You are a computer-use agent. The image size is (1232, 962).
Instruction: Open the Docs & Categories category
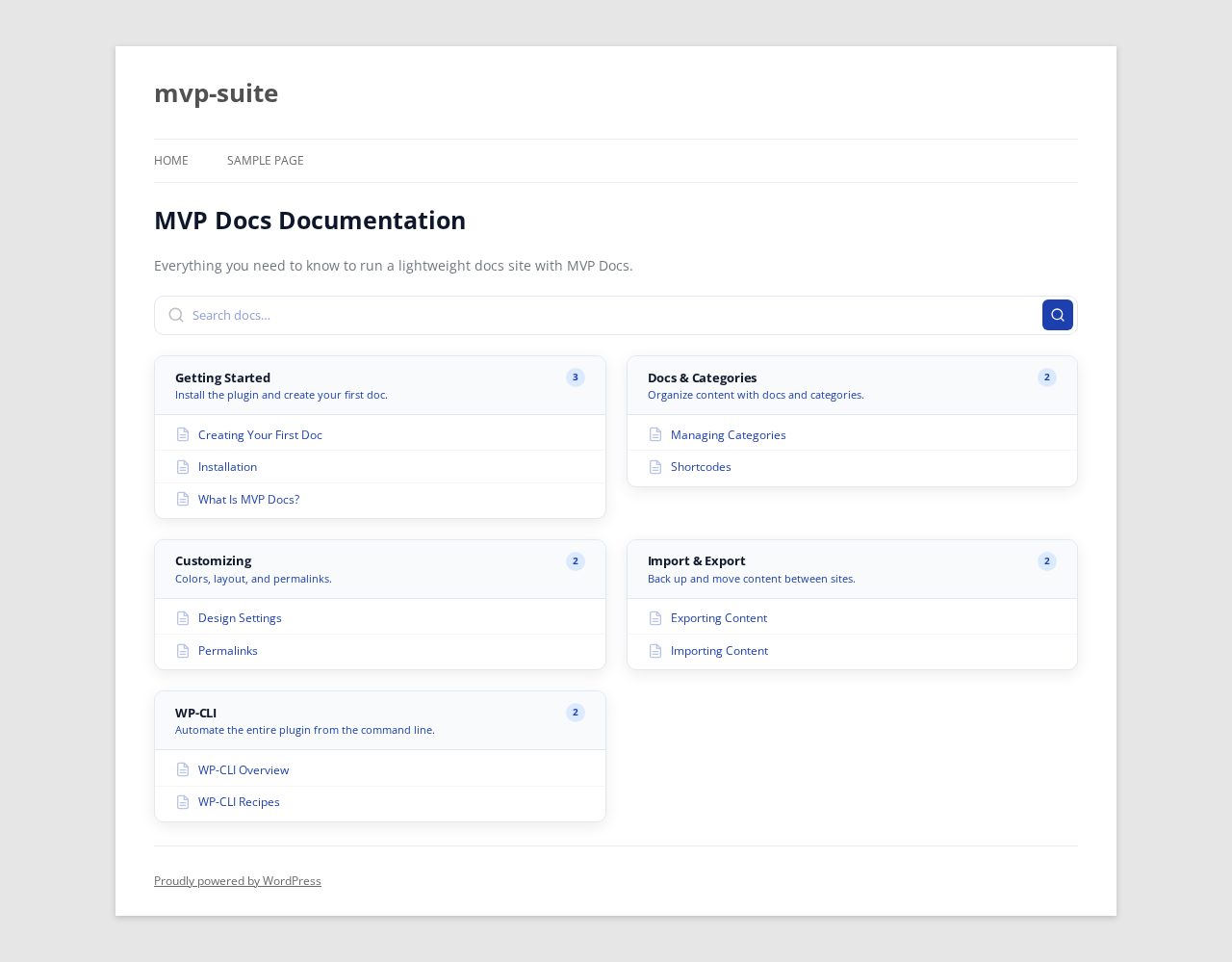coord(703,377)
